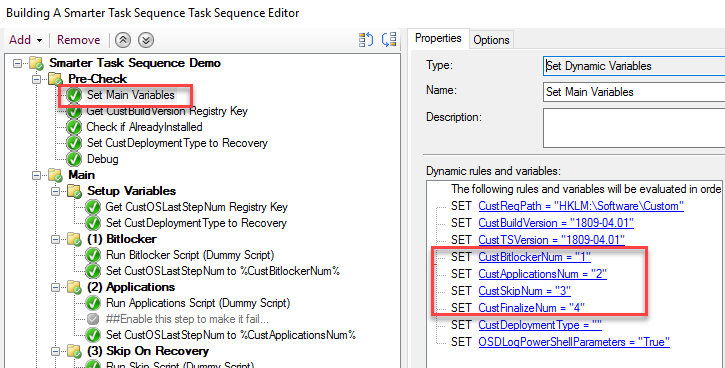Open the CustBitlockerNum = "1" link
Image resolution: width=725 pixels, height=368 pixels.
[x=535, y=257]
